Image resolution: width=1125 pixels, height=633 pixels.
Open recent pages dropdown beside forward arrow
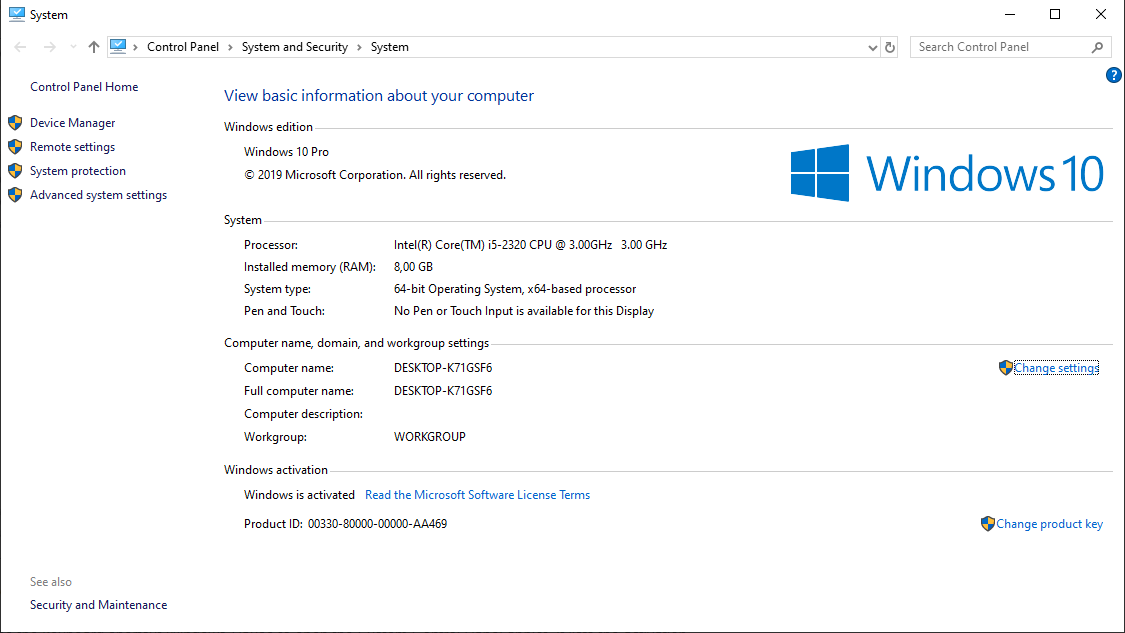(71, 46)
